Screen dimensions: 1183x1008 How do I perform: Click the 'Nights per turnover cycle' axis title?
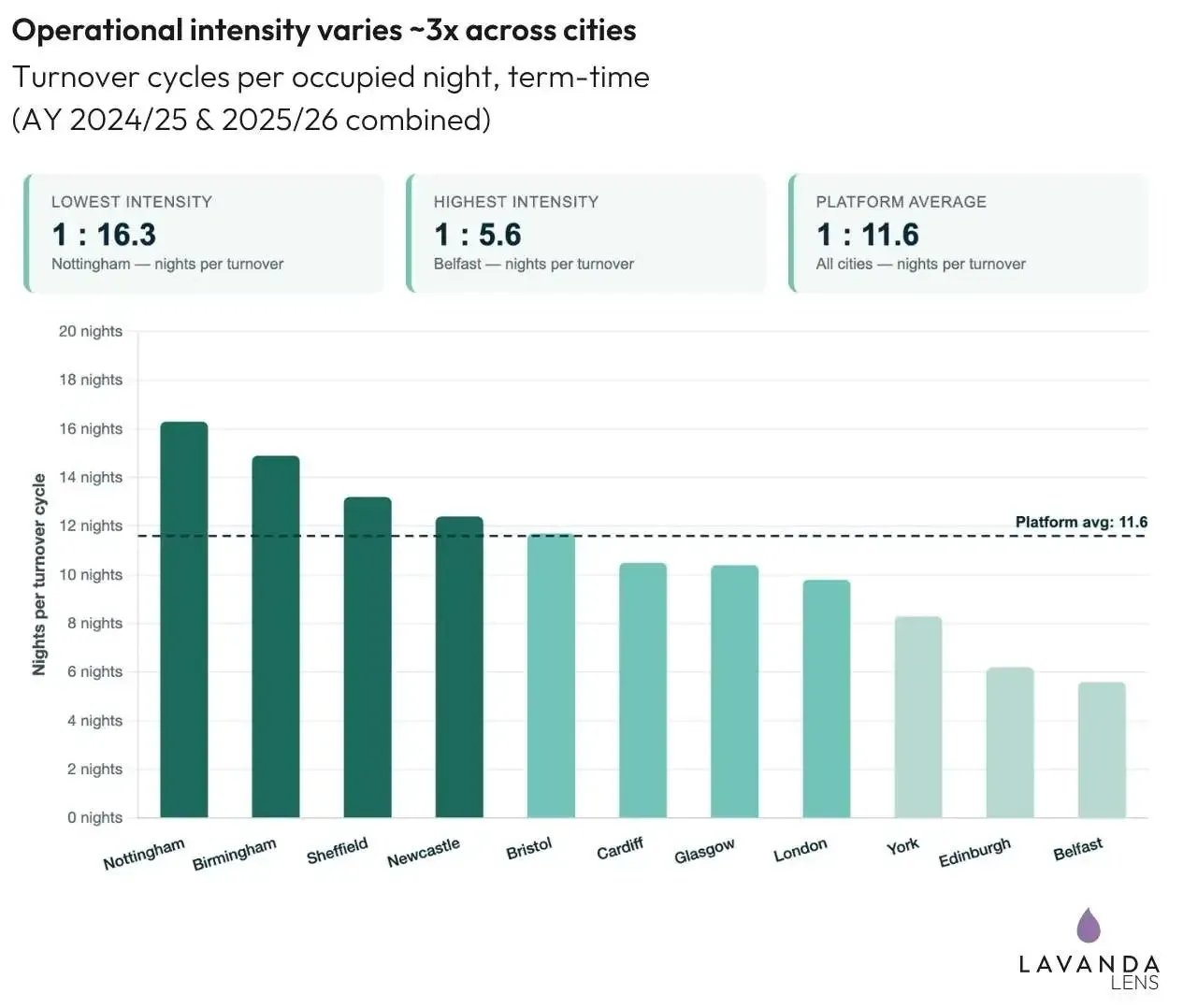point(39,574)
